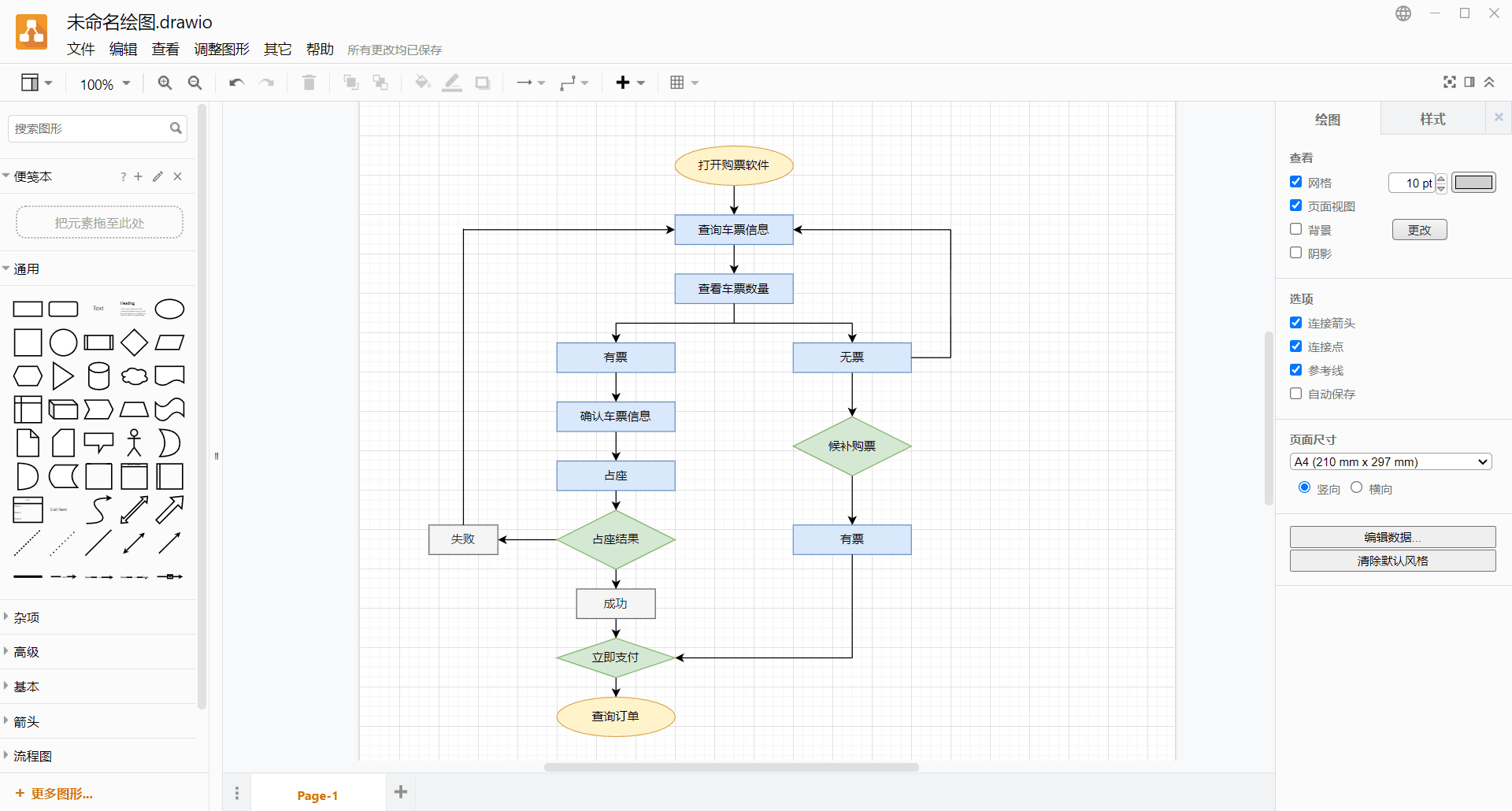Click the undo arrow icon

click(x=236, y=83)
